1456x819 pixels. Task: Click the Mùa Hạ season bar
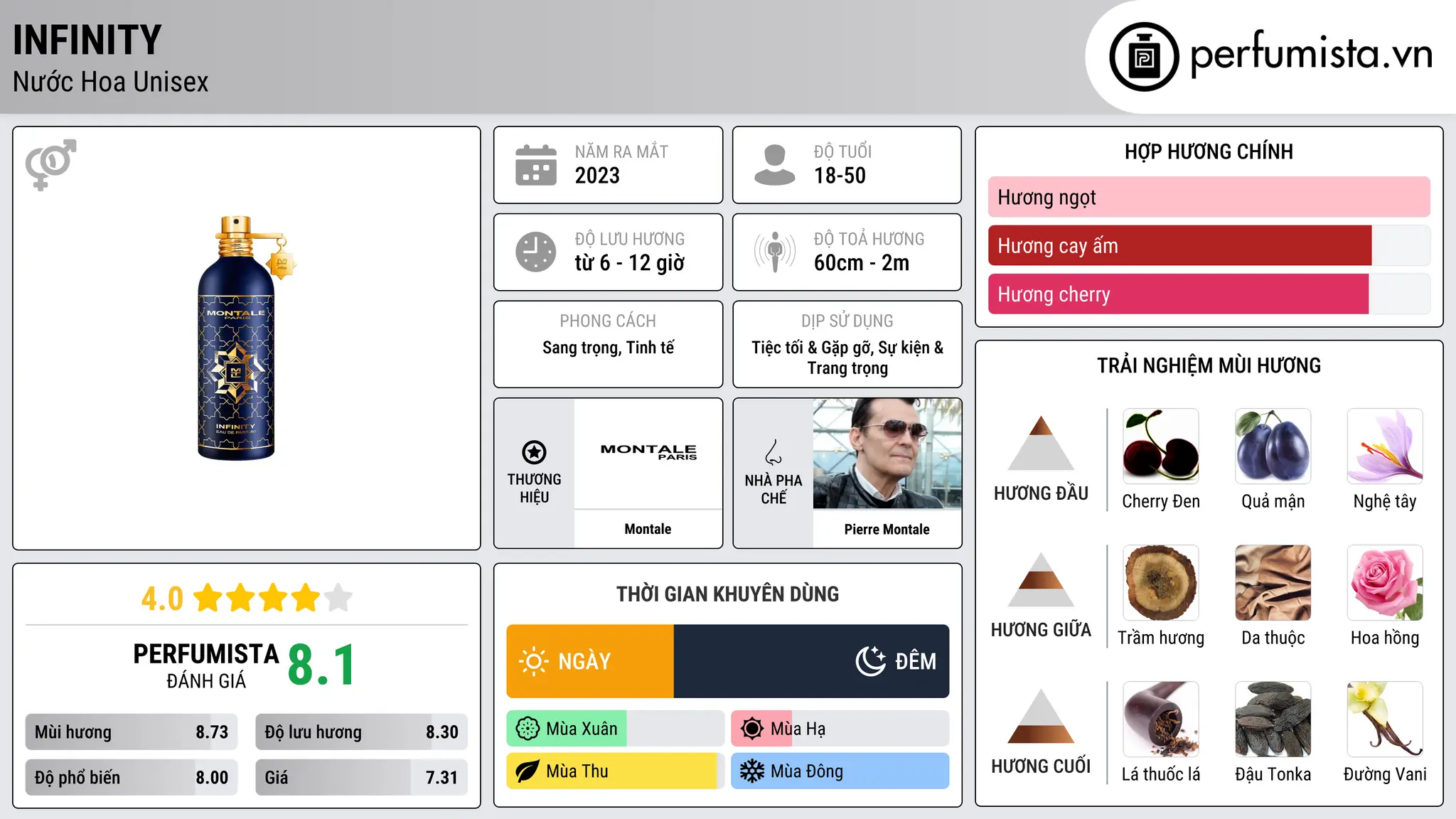pyautogui.click(x=840, y=729)
